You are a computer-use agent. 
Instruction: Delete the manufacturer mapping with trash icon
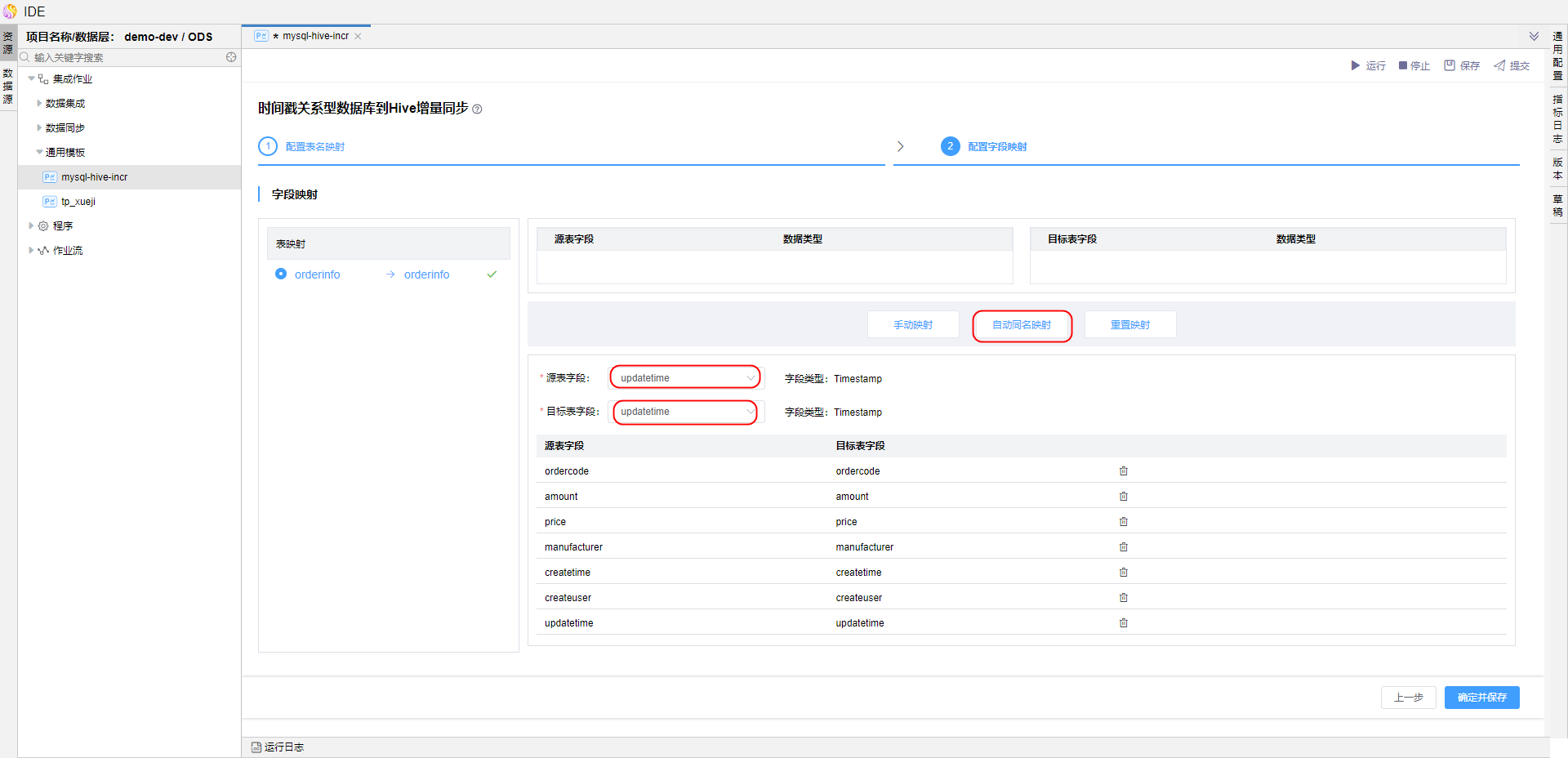click(x=1124, y=547)
